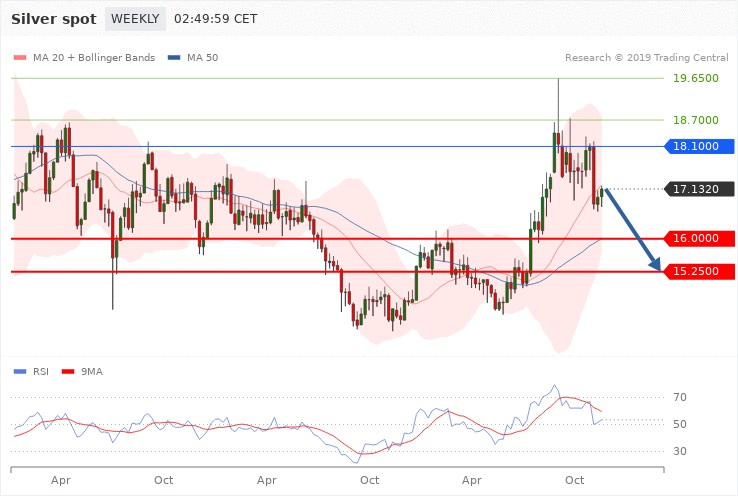The width and height of the screenshot is (738, 500).
Task: Click the 18.7000 resistance level label
Action: (x=696, y=120)
